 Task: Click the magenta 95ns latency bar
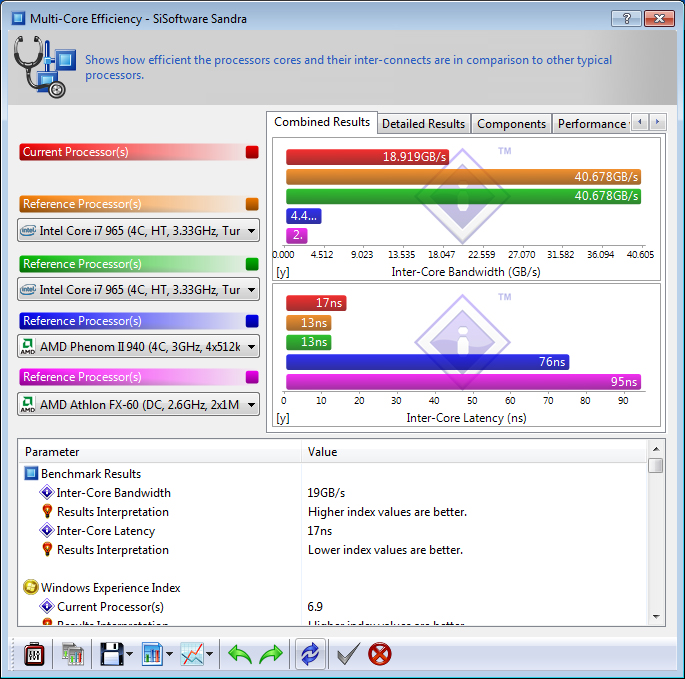point(464,381)
